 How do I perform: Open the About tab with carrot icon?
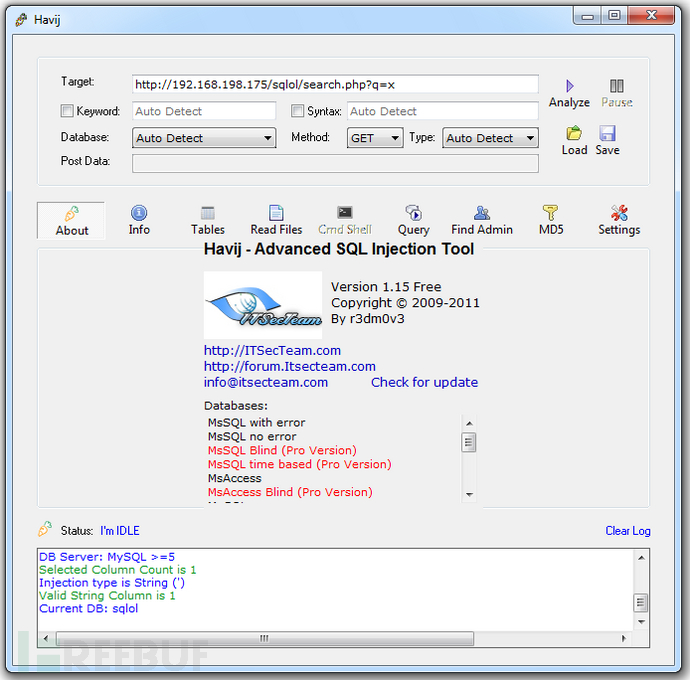(71, 221)
